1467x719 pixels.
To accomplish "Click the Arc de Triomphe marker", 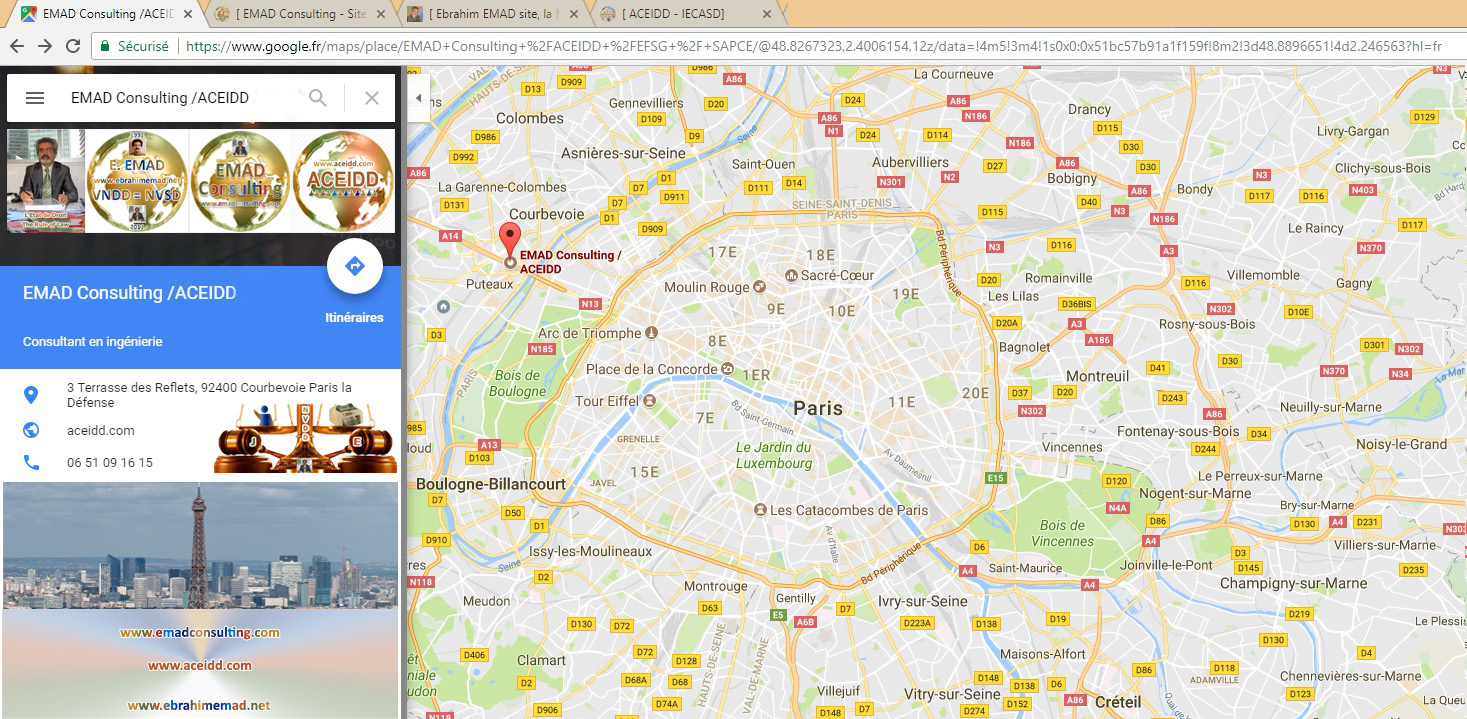I will [652, 333].
